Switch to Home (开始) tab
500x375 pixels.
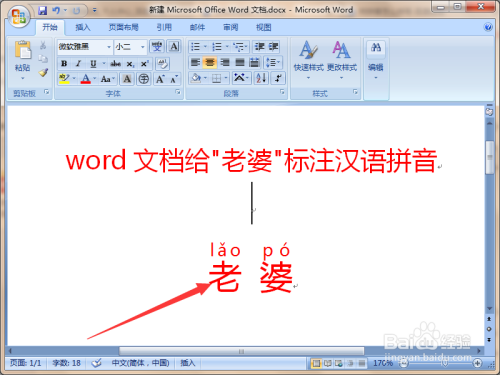[x=50, y=27]
